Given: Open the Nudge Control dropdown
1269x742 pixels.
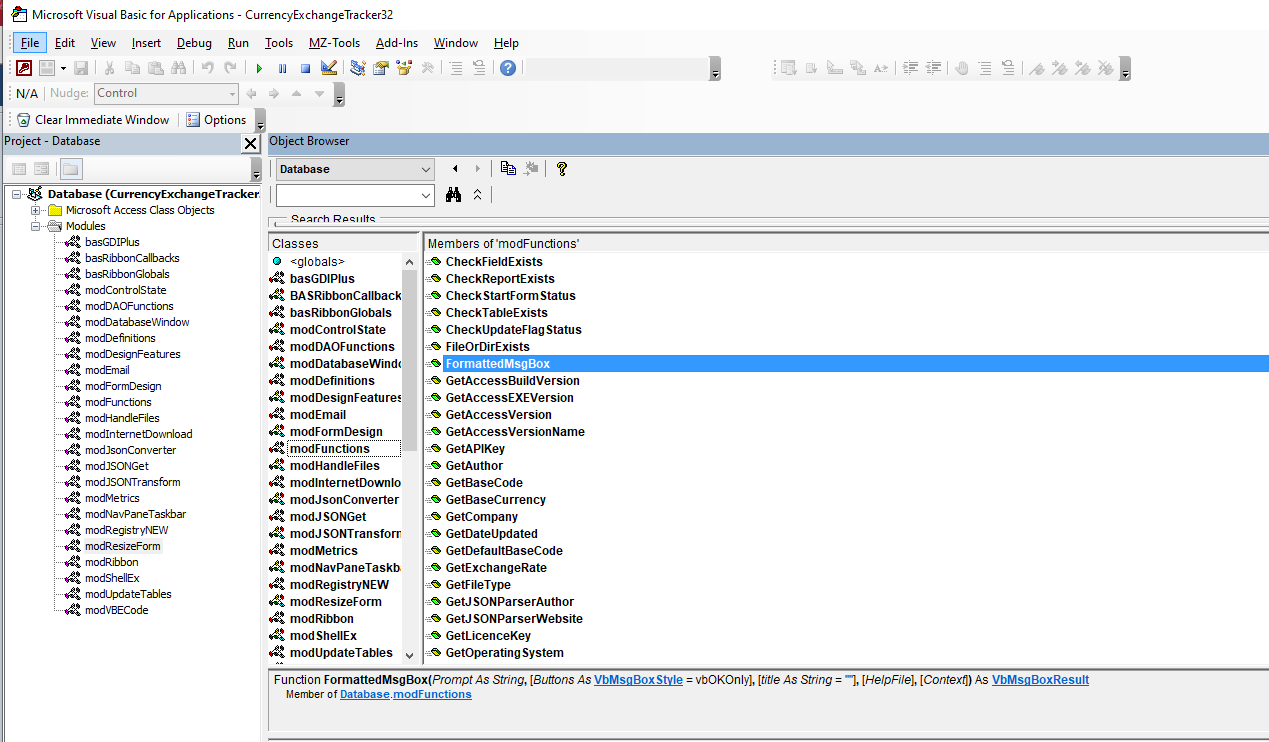Looking at the screenshot, I should pyautogui.click(x=232, y=93).
